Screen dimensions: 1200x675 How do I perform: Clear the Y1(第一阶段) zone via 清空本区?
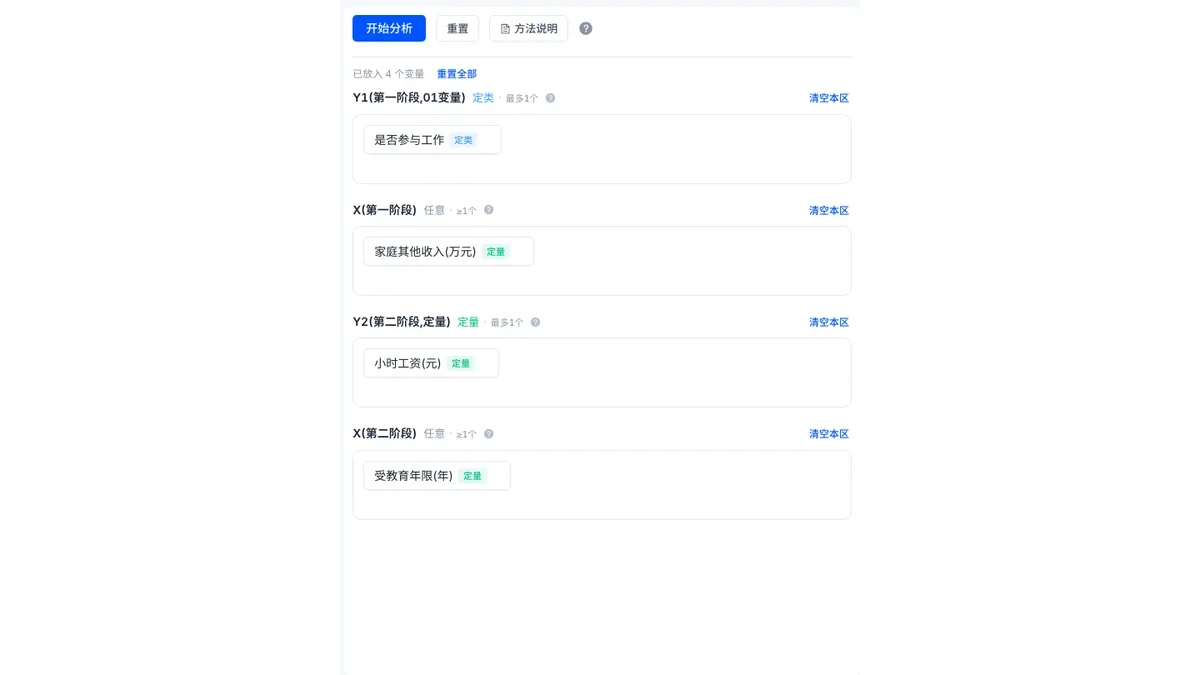829,98
